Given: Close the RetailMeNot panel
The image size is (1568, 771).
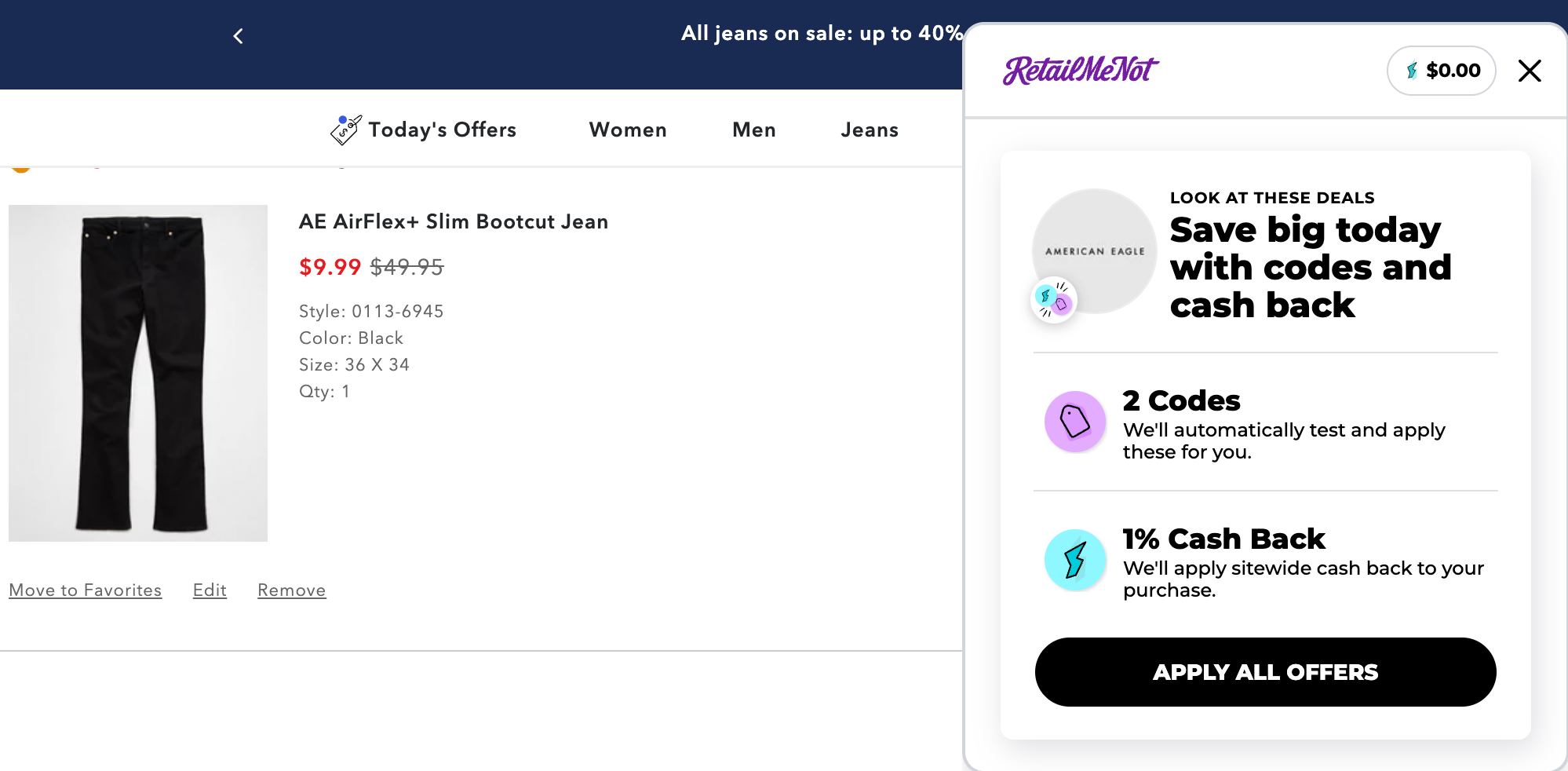Looking at the screenshot, I should [1529, 71].
